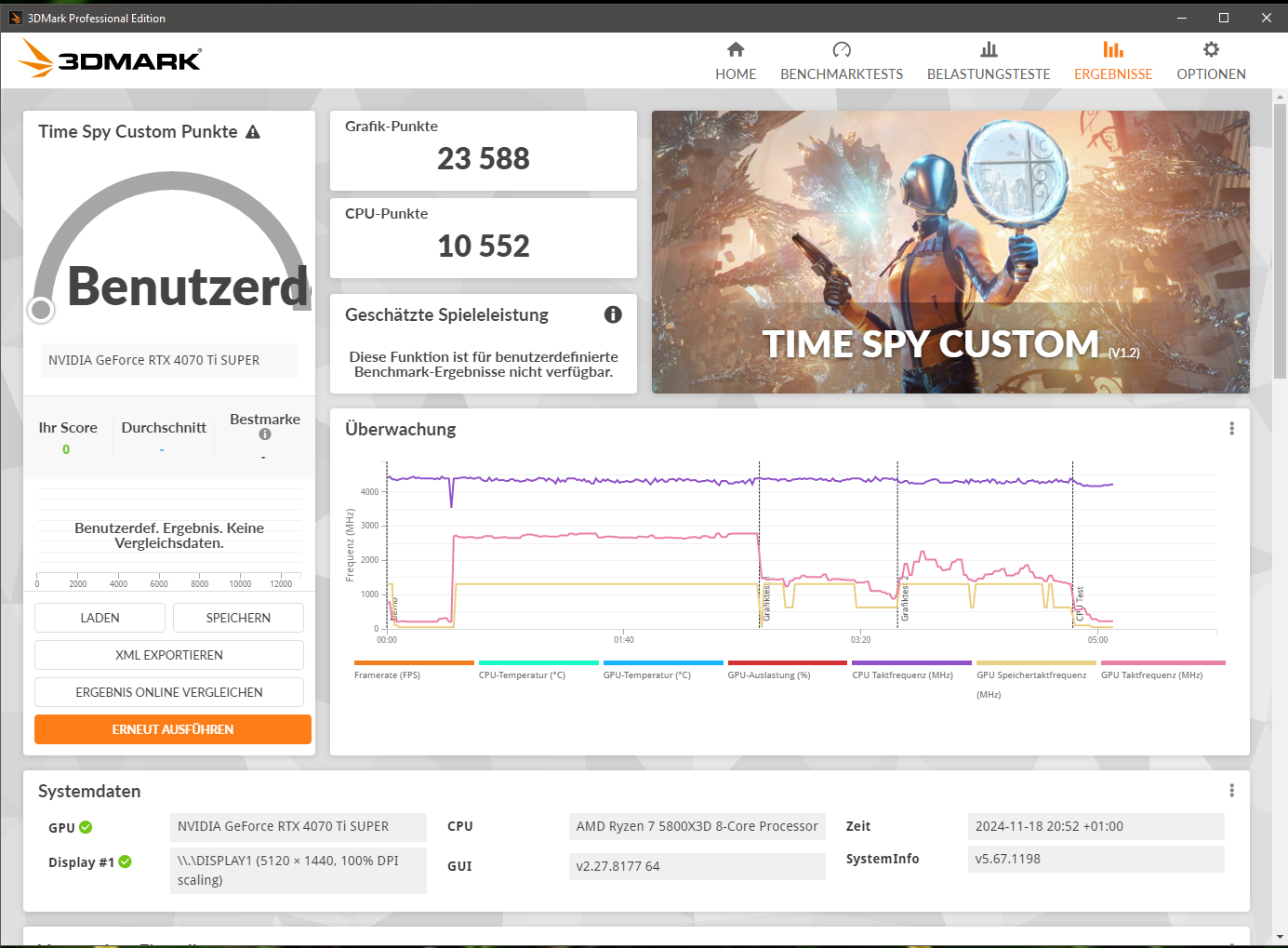Click the green Display #1 check icon
The width and height of the screenshot is (1288, 948).
click(x=125, y=861)
